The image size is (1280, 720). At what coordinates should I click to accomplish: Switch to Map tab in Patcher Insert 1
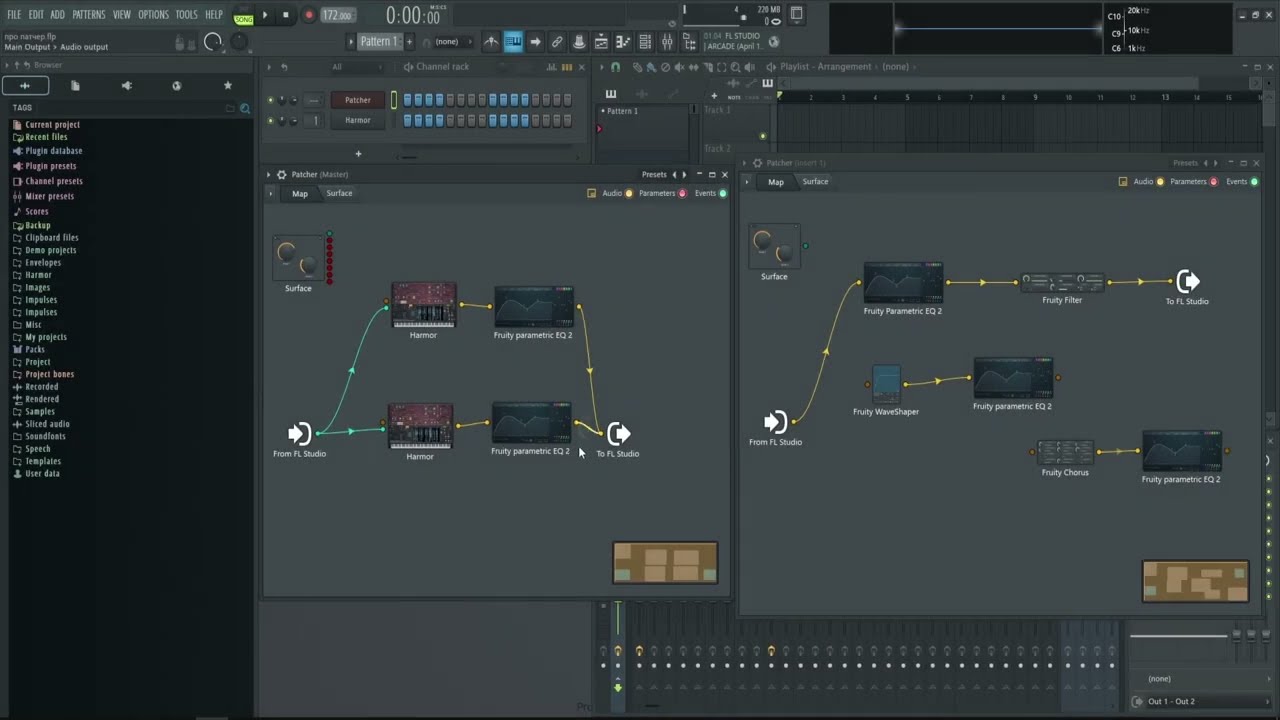(x=776, y=182)
